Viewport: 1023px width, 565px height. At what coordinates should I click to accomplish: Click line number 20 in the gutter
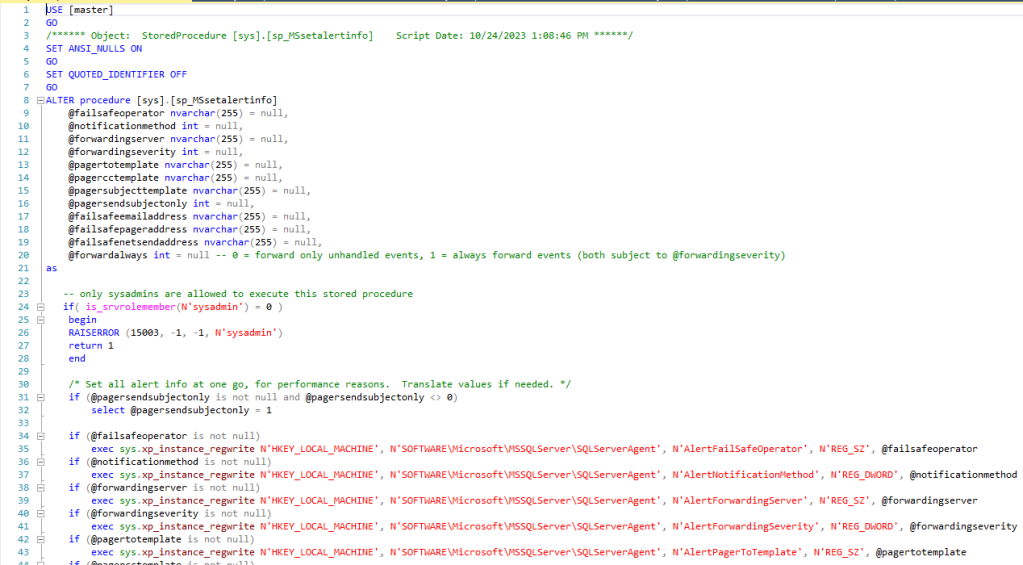point(23,255)
